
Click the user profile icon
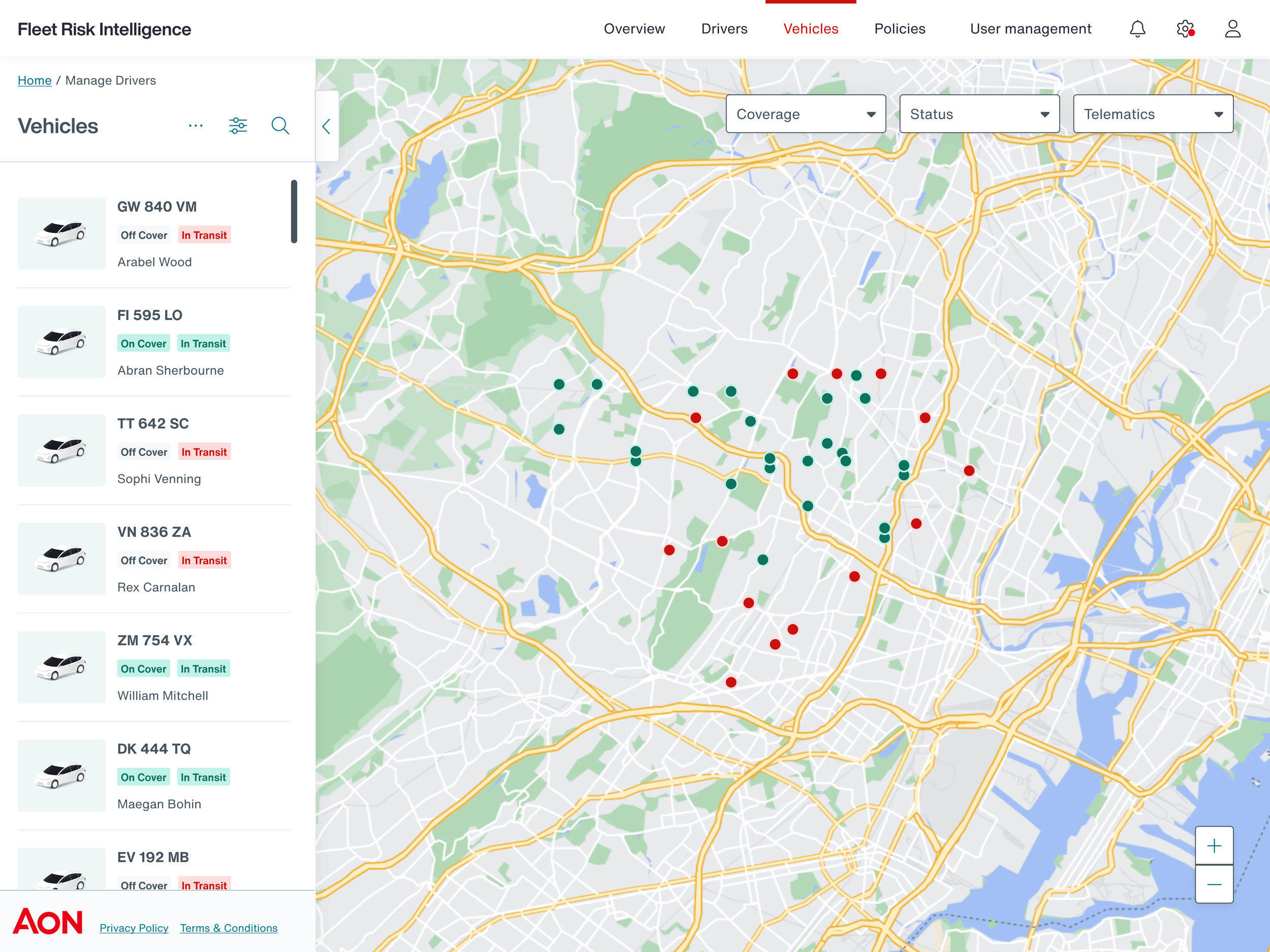tap(1232, 29)
